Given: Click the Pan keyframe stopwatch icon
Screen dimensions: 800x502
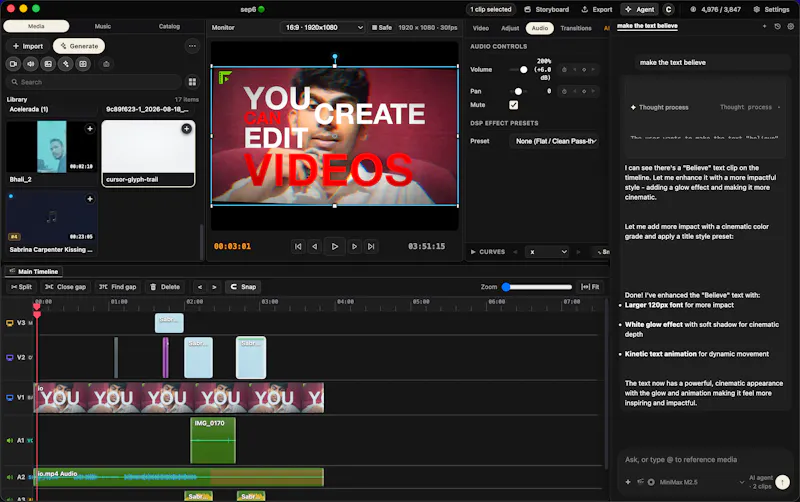Looking at the screenshot, I should 564,91.
